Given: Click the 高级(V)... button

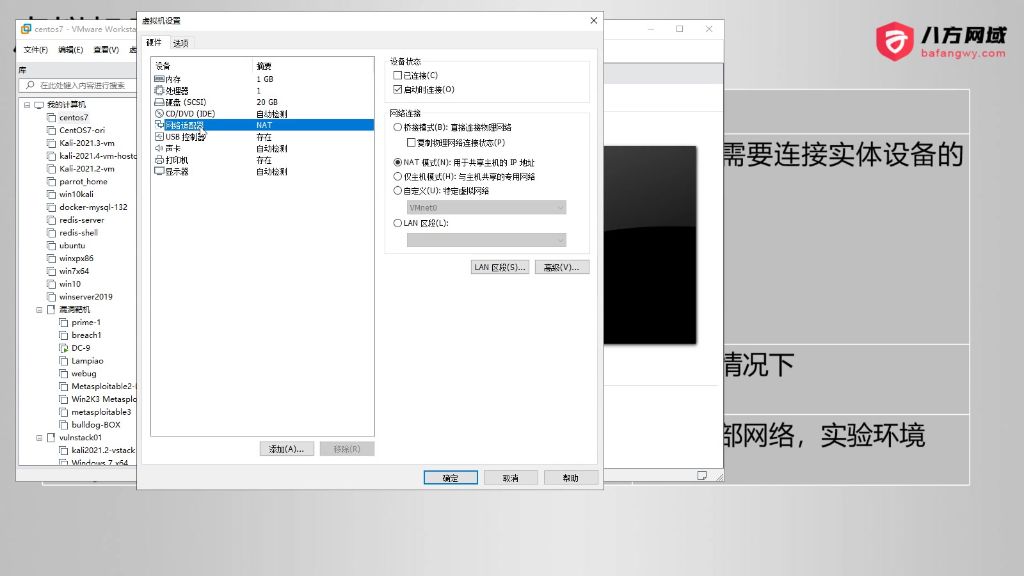Looking at the screenshot, I should [562, 267].
